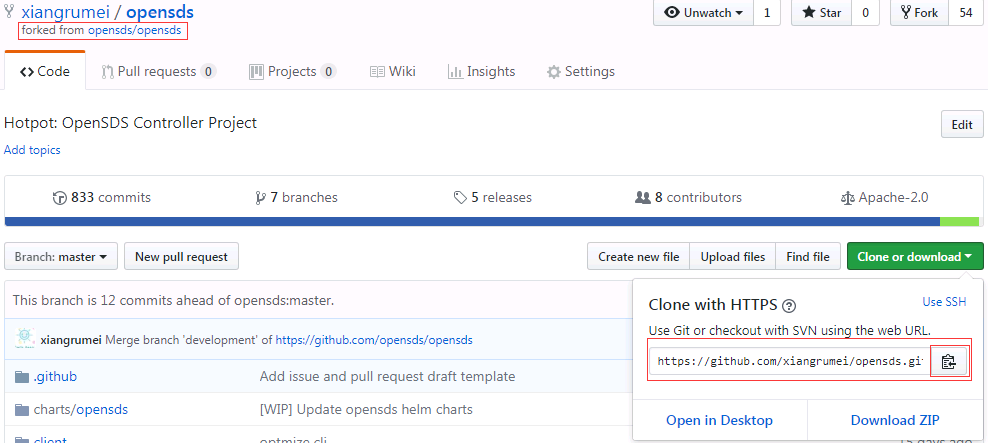Open the Projects tab
The width and height of the screenshot is (988, 443).
click(292, 71)
